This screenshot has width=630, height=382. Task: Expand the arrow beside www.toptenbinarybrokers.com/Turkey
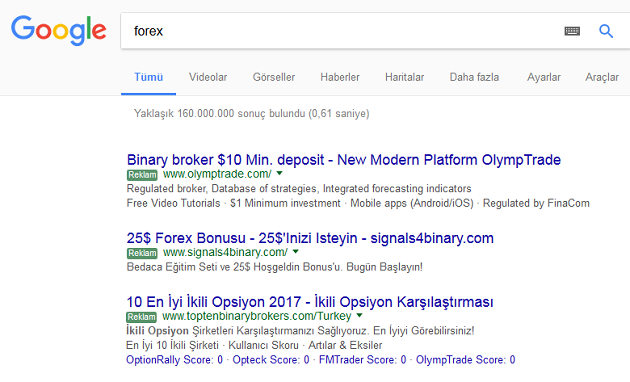(x=359, y=316)
